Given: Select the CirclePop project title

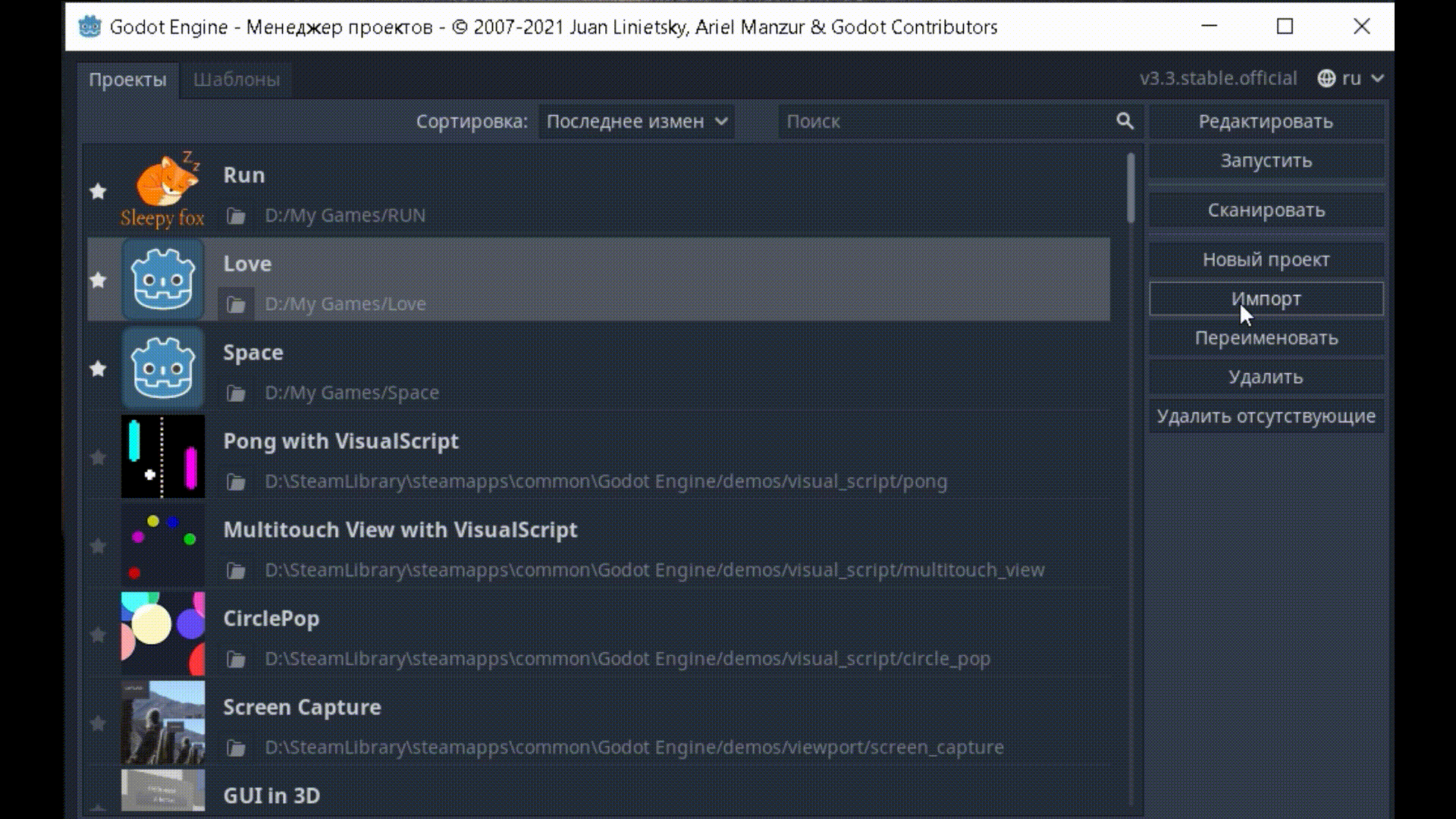Looking at the screenshot, I should tap(271, 619).
